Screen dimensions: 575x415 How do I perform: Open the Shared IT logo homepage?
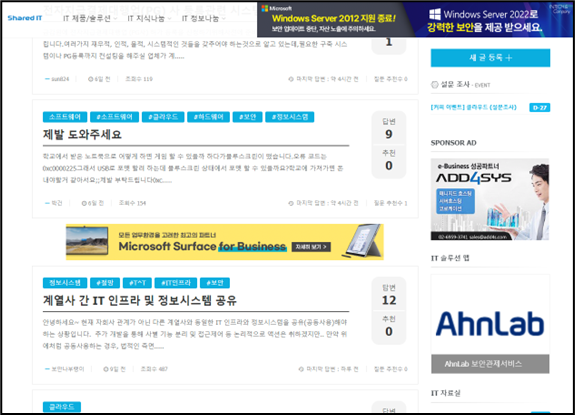[x=25, y=18]
